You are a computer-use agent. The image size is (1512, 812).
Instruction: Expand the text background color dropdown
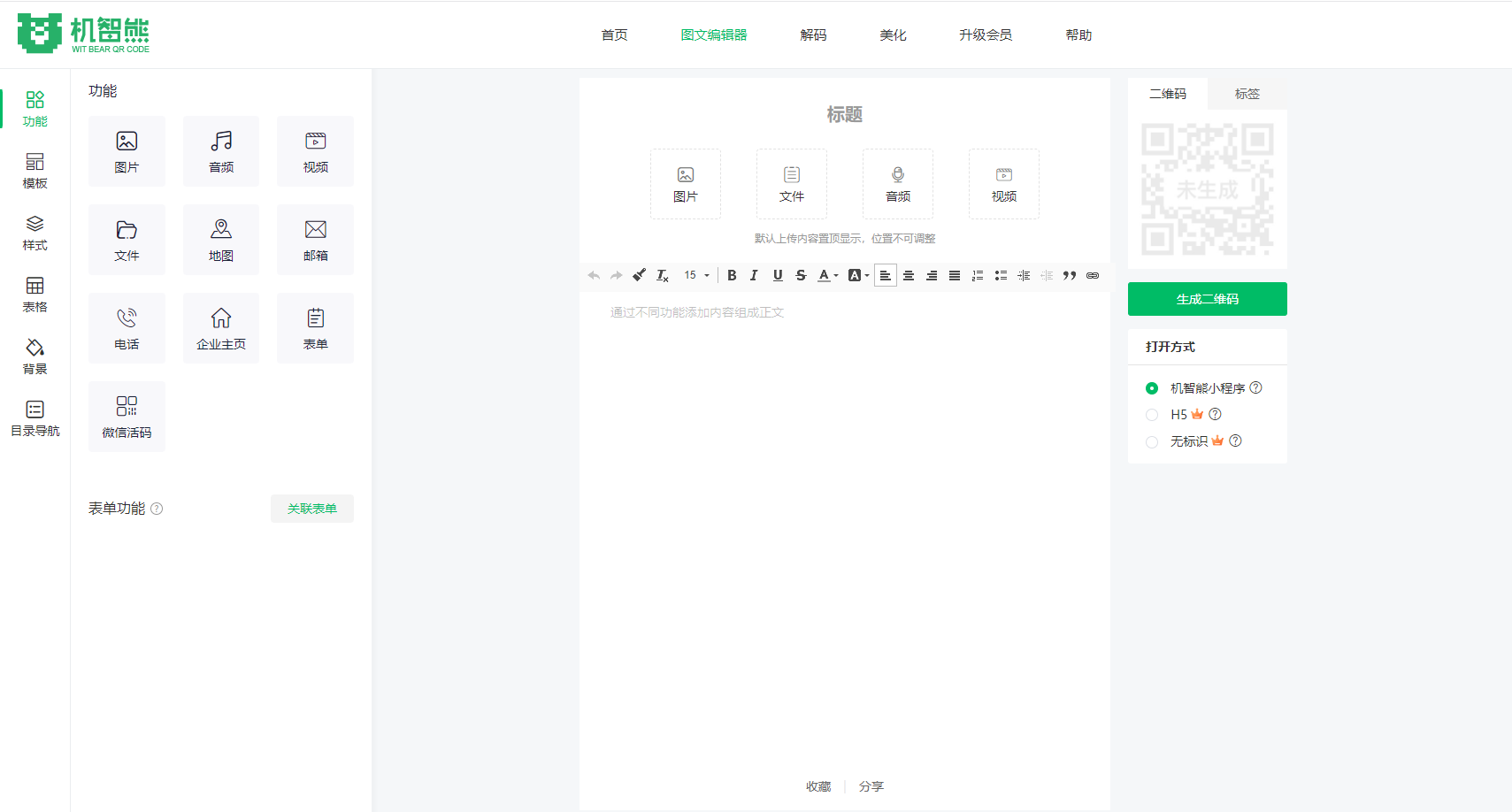tap(867, 275)
